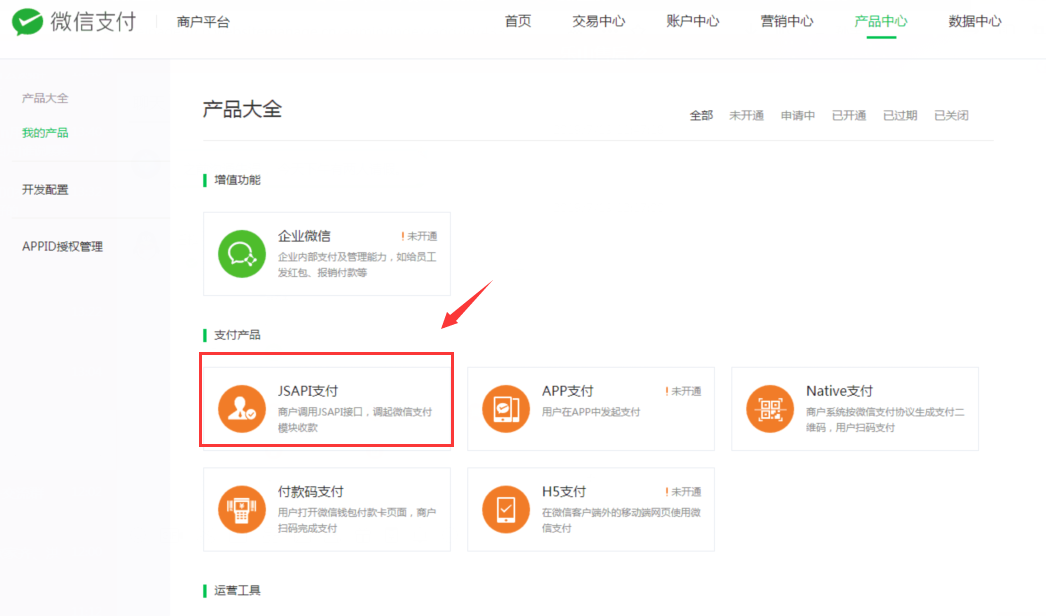Click the APP支付 orange phone icon
The width and height of the screenshot is (1046, 616).
tap(506, 408)
